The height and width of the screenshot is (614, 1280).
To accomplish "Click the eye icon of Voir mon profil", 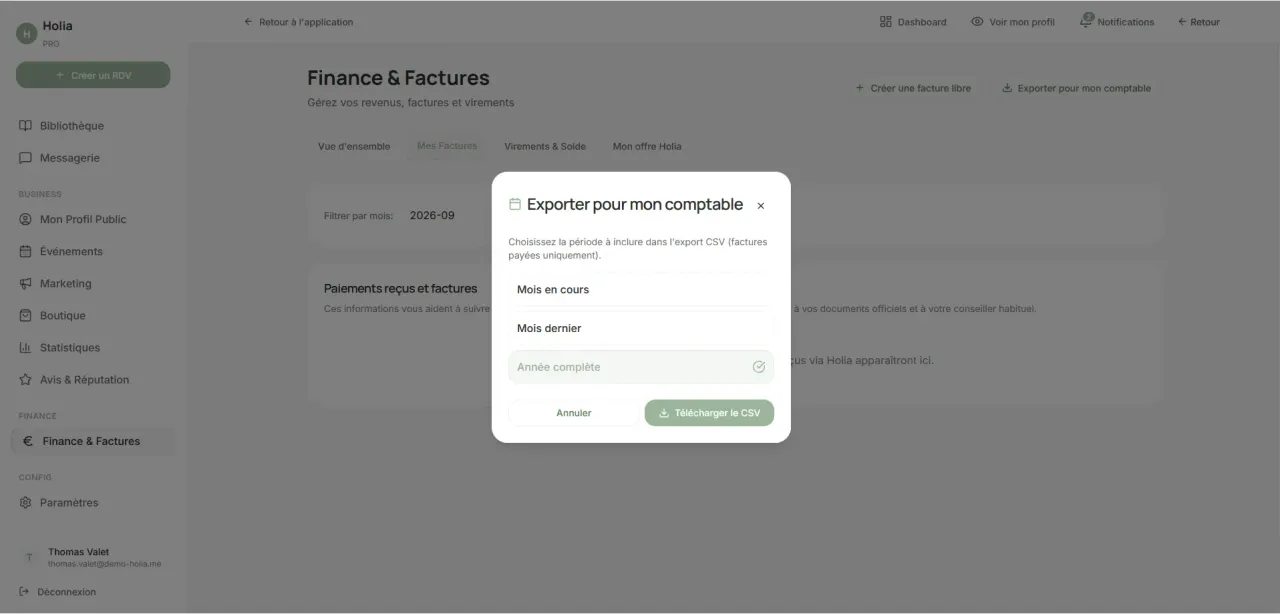I will pyautogui.click(x=977, y=22).
